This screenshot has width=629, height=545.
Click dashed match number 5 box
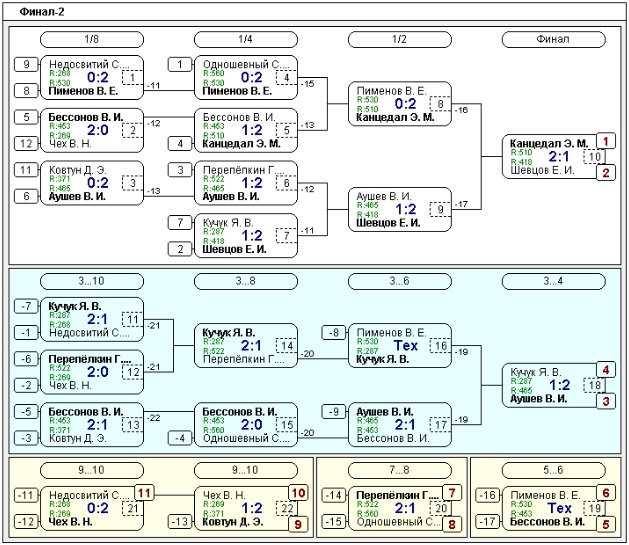coord(286,130)
